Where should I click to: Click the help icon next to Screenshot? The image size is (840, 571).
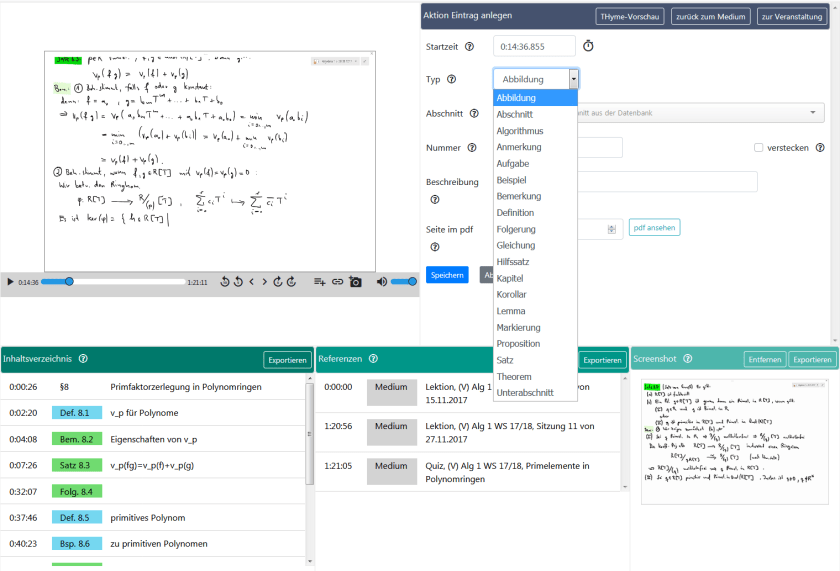pos(691,359)
